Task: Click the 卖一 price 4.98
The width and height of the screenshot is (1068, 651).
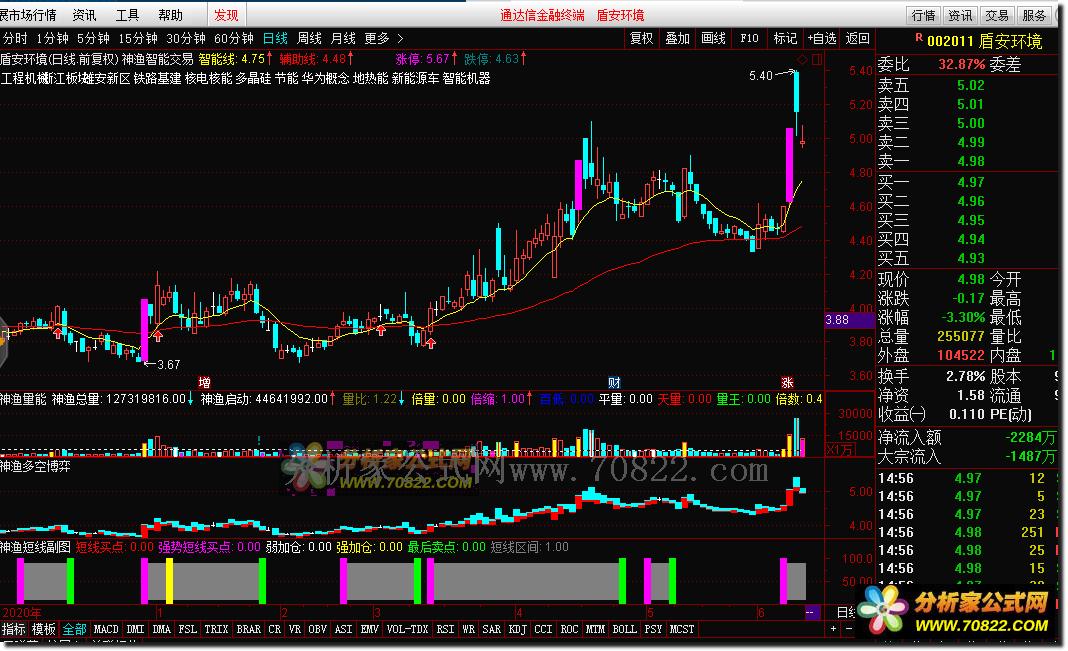Action: (x=971, y=161)
